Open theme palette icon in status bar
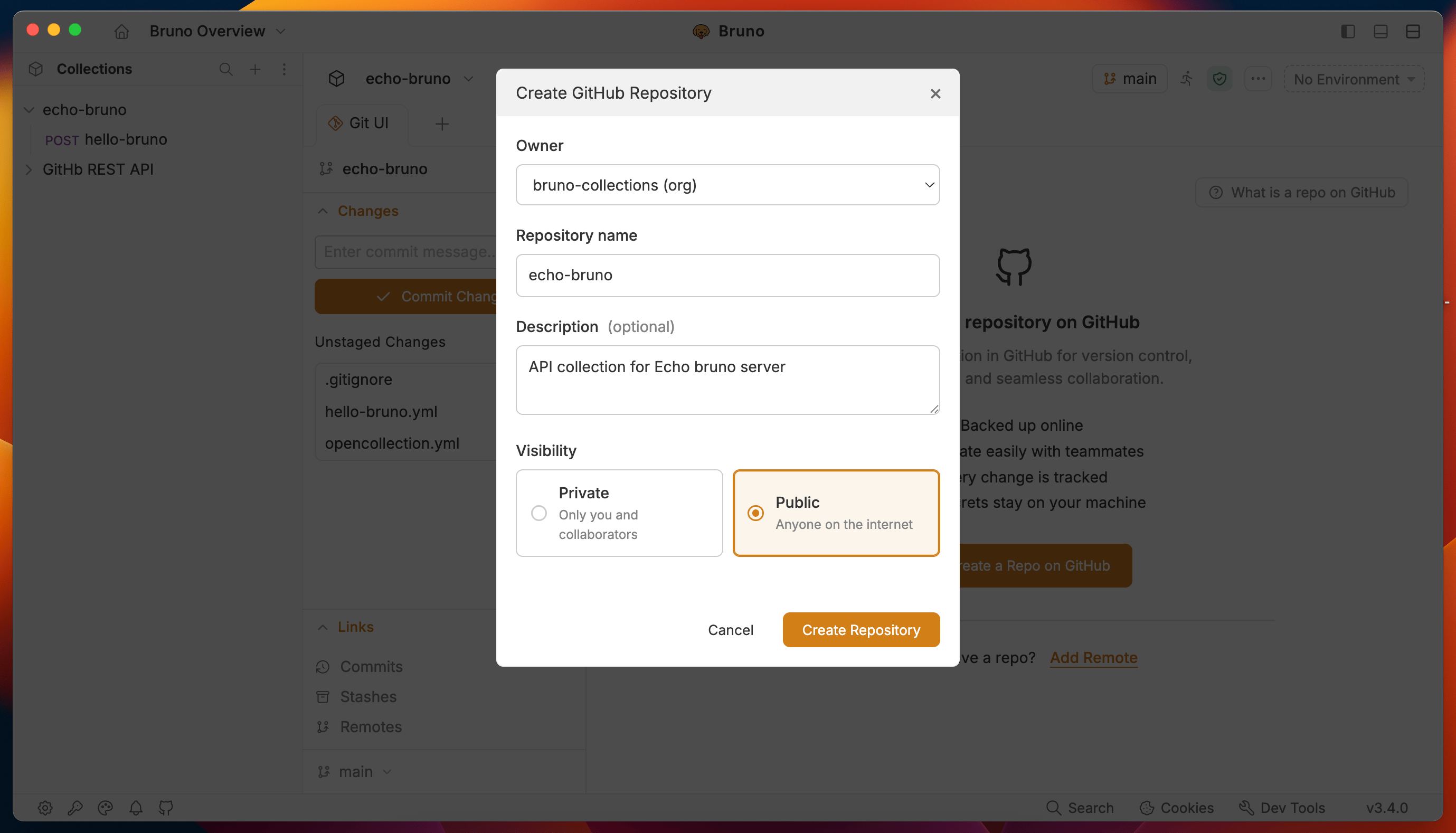The image size is (1456, 833). [105, 808]
